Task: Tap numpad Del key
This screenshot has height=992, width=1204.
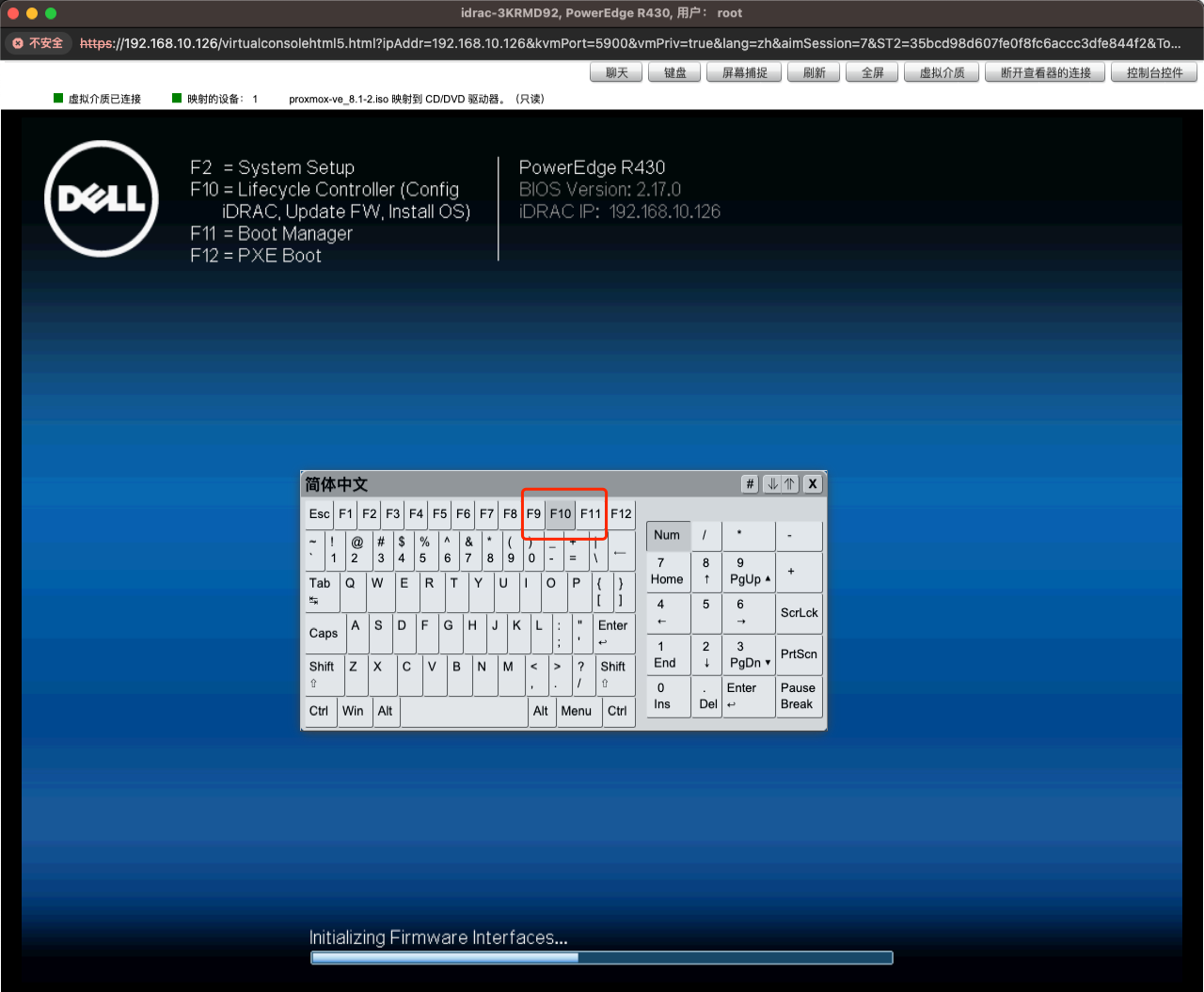Action: click(706, 696)
